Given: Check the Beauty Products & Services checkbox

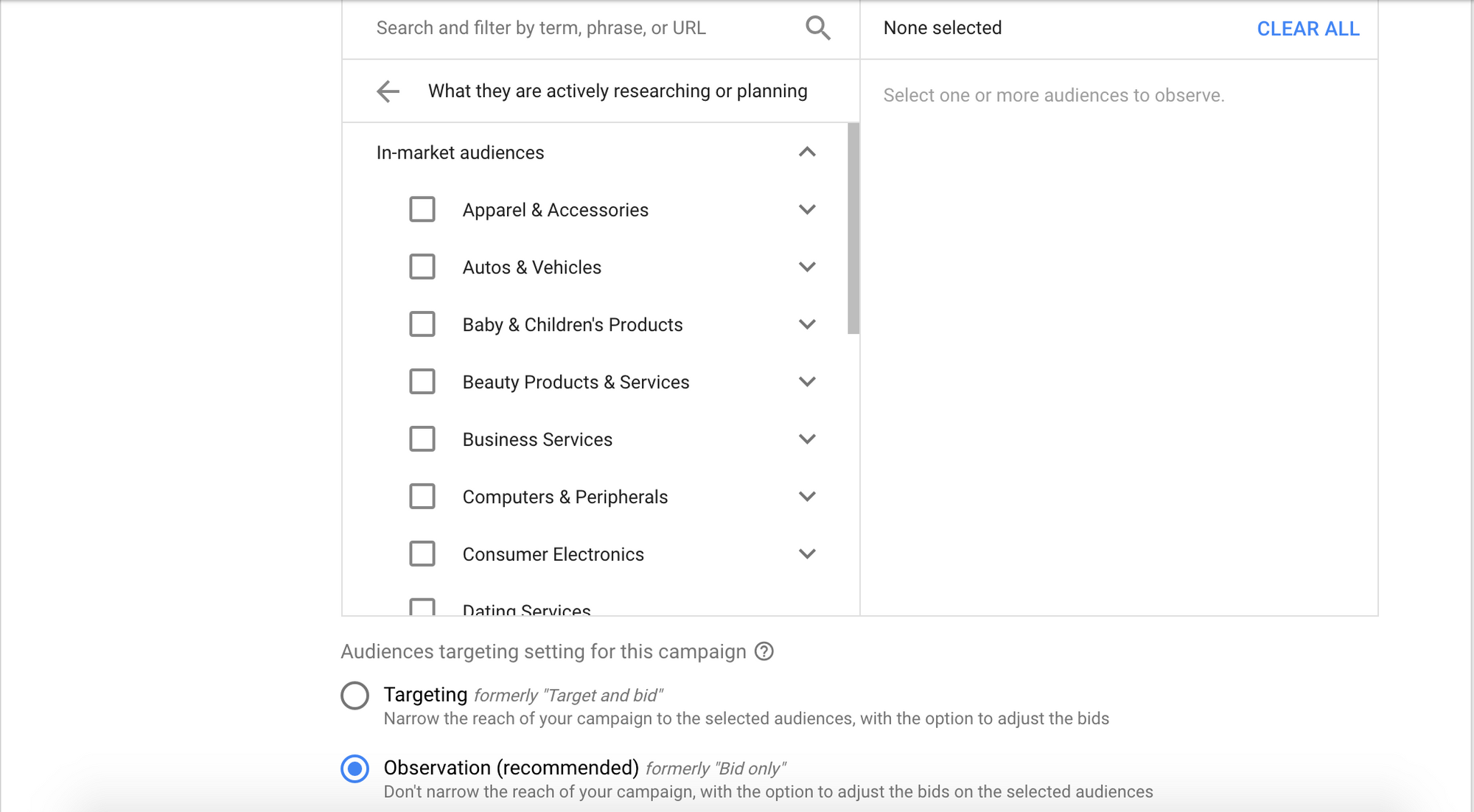Looking at the screenshot, I should pos(422,382).
